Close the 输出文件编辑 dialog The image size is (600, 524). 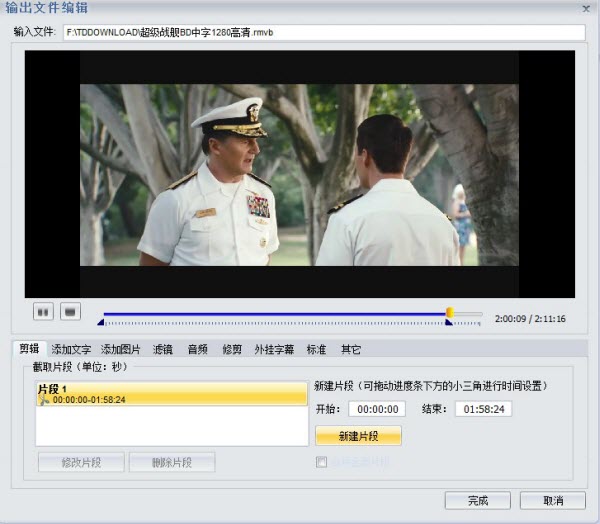[586, 8]
